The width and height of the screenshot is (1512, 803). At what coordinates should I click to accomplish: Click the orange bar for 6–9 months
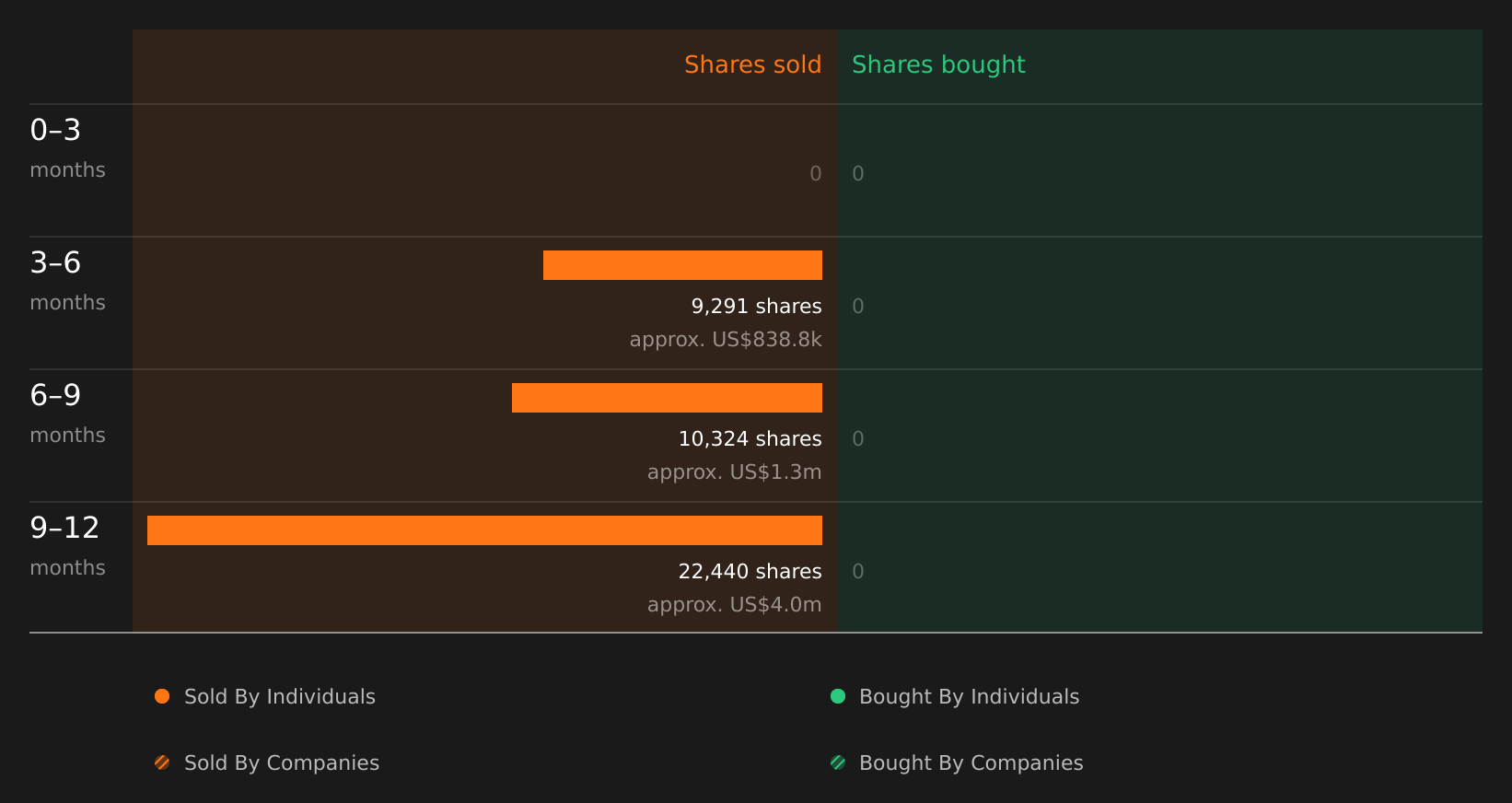pos(667,398)
